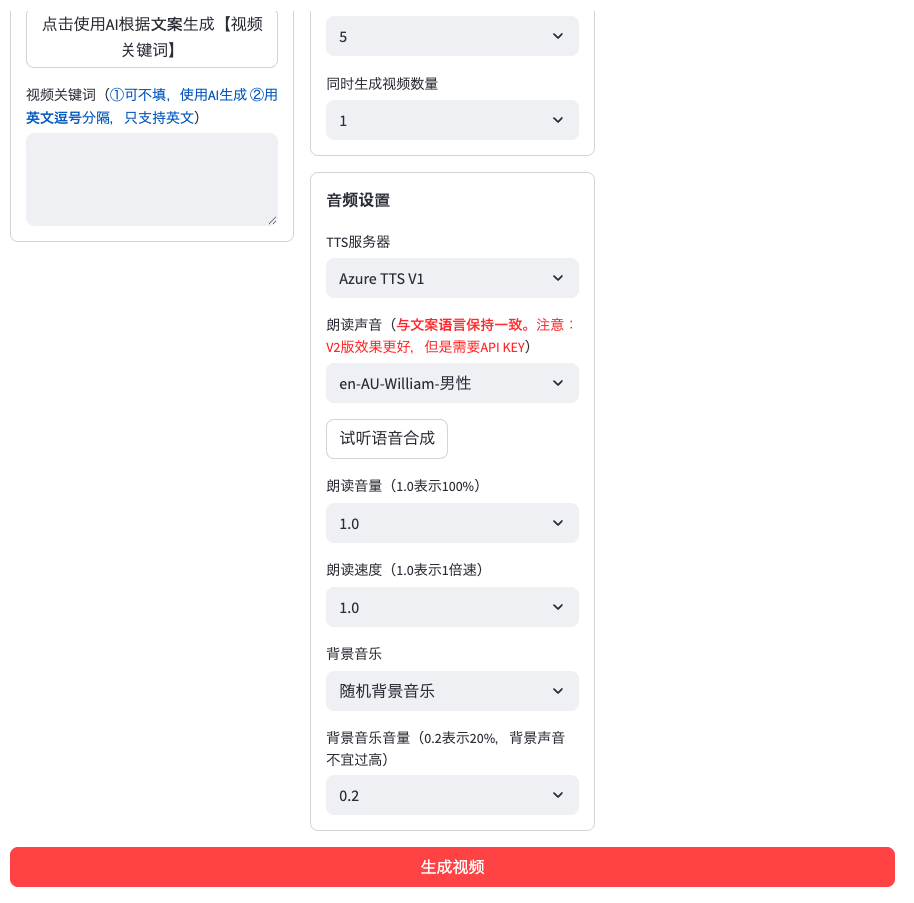
Task: Open the 朗读声音 voice dropdown
Action: [452, 383]
